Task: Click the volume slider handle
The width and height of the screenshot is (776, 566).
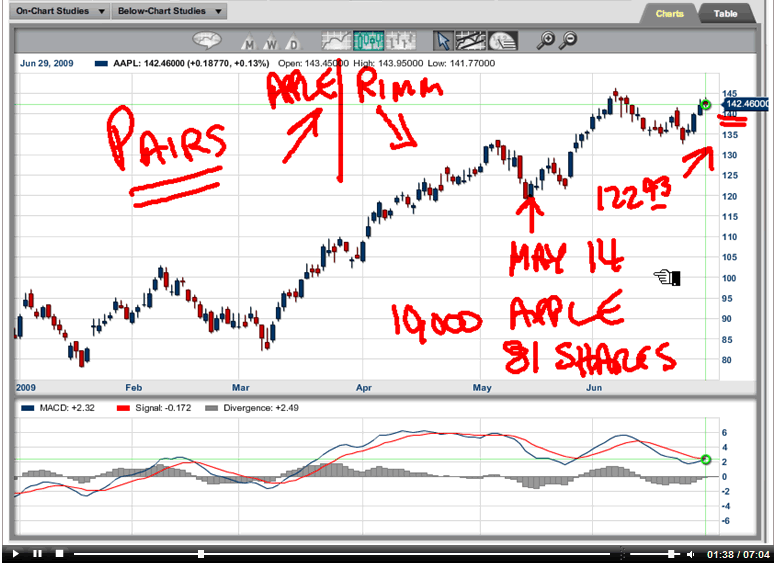Action: 671,554
